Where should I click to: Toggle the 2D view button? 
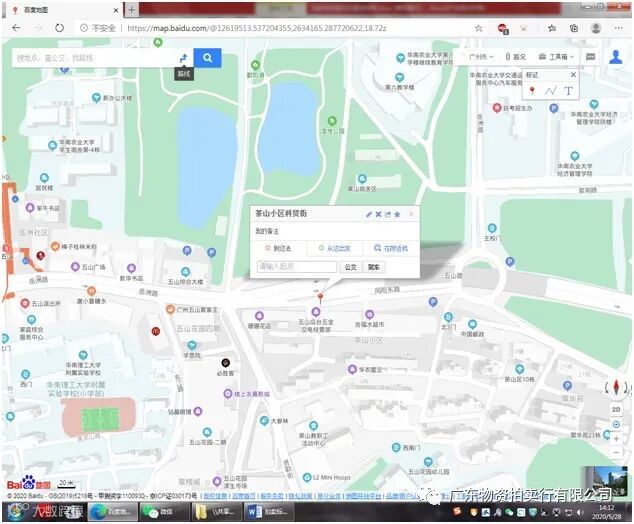pyautogui.click(x=616, y=410)
